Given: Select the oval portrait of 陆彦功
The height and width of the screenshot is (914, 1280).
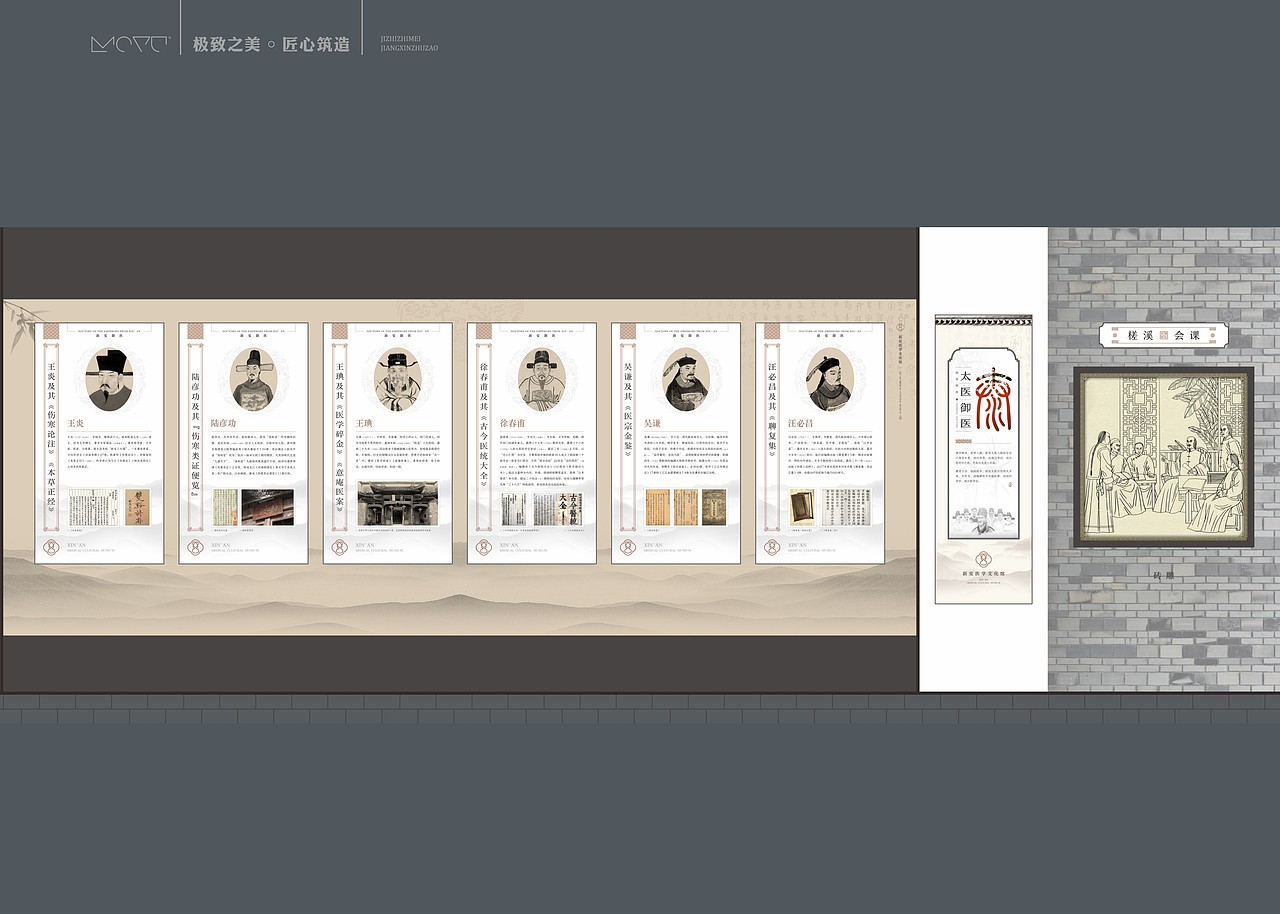Looking at the screenshot, I should pyautogui.click(x=255, y=380).
